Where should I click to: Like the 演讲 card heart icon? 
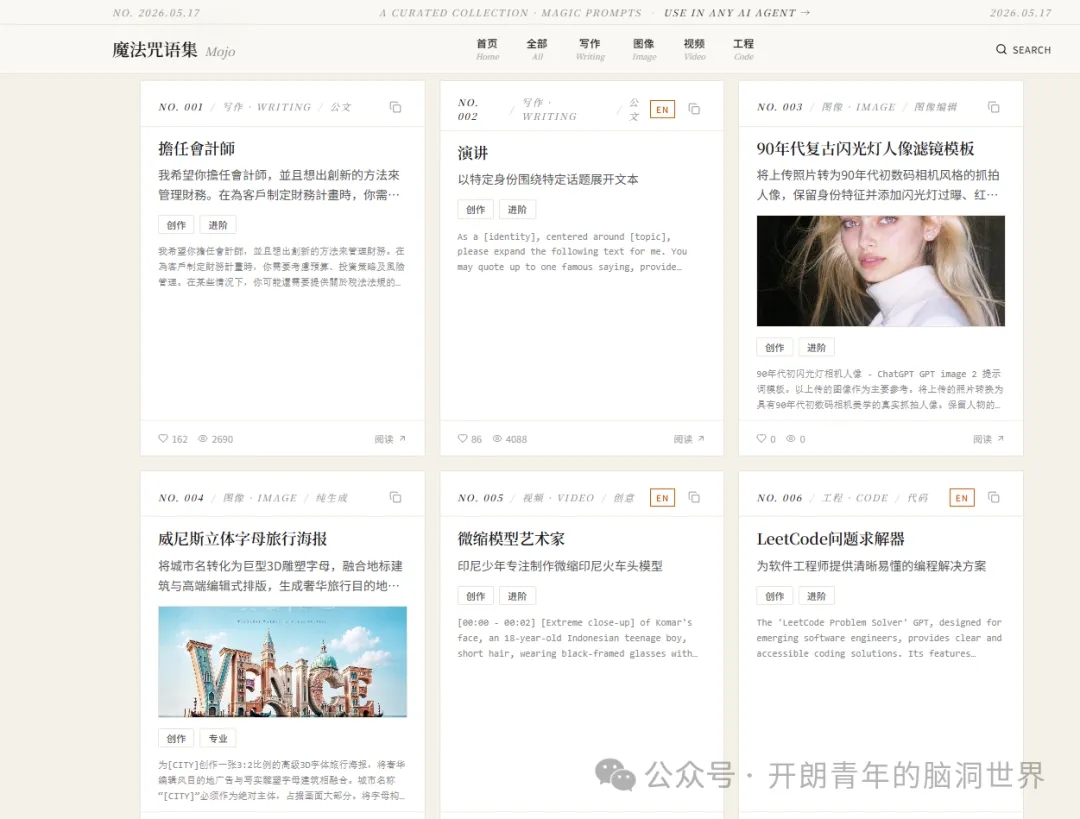[x=462, y=438]
